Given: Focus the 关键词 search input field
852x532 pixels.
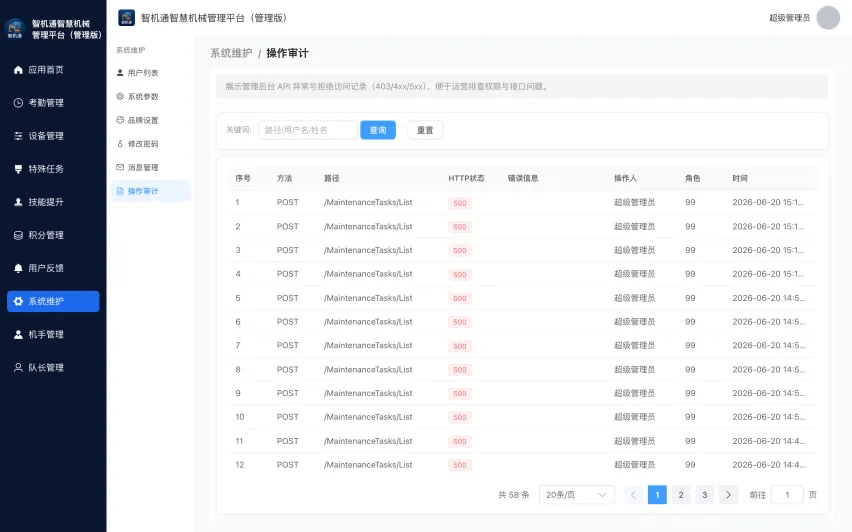Looking at the screenshot, I should pyautogui.click(x=308, y=130).
